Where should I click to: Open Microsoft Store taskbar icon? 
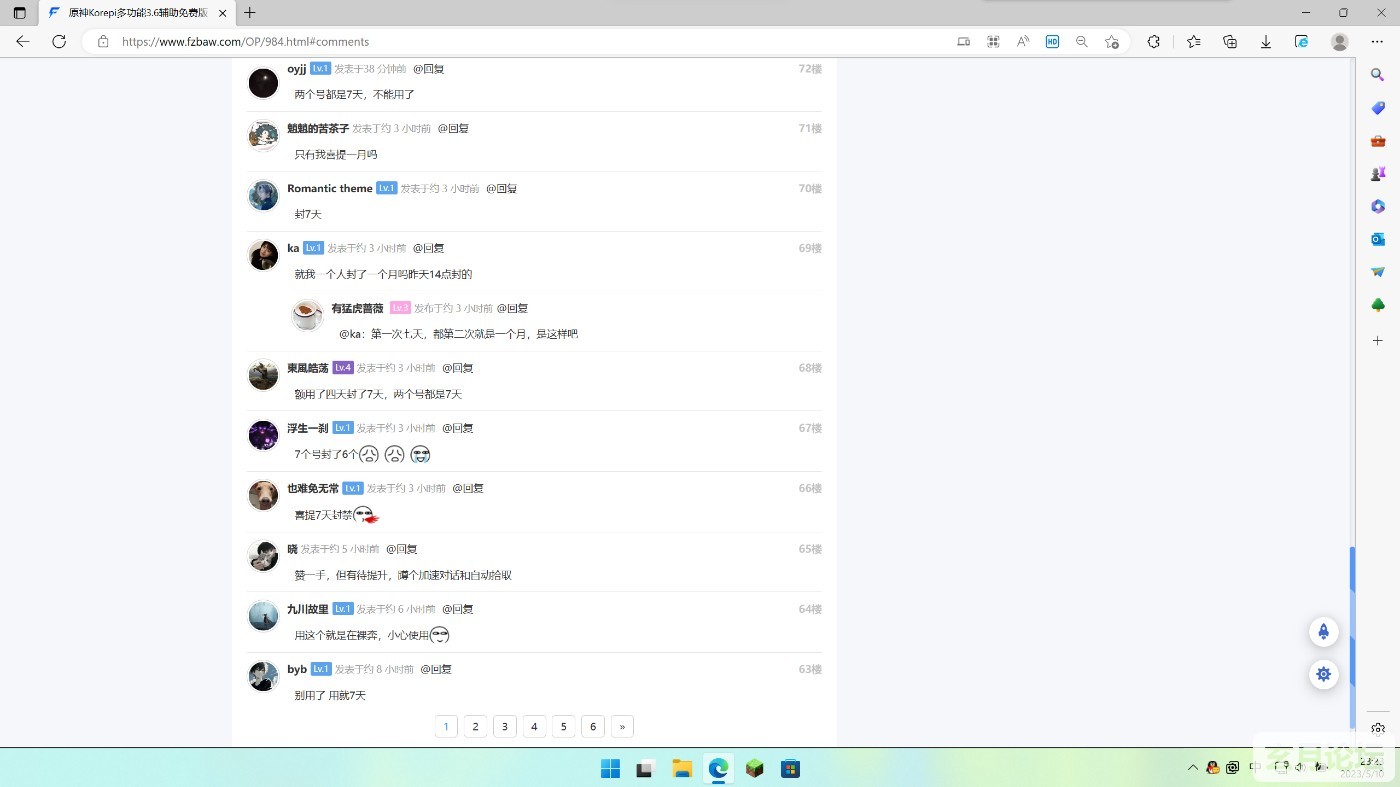click(x=790, y=769)
